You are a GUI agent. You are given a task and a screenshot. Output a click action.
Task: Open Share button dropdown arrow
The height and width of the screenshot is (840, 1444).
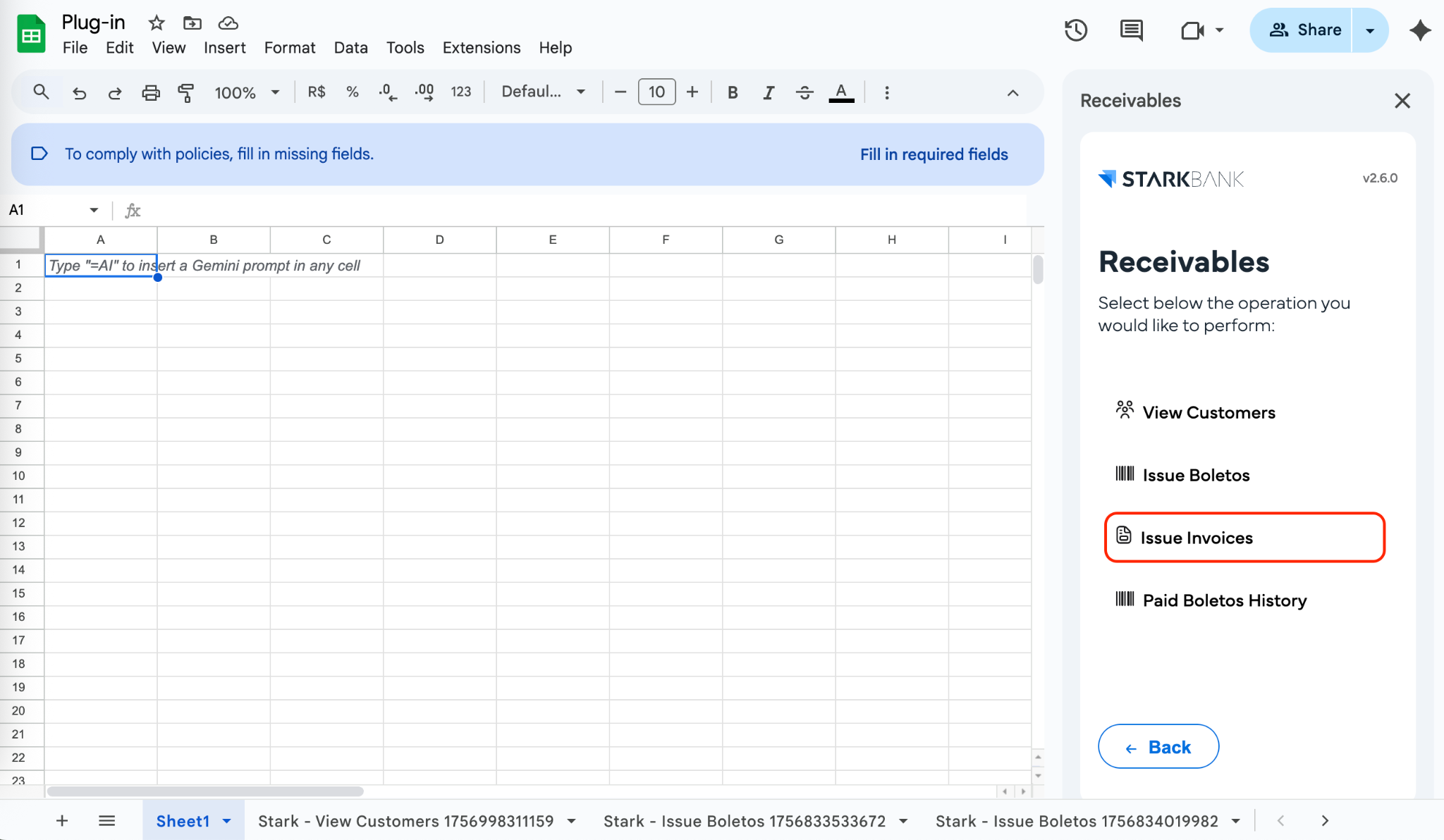(1370, 30)
